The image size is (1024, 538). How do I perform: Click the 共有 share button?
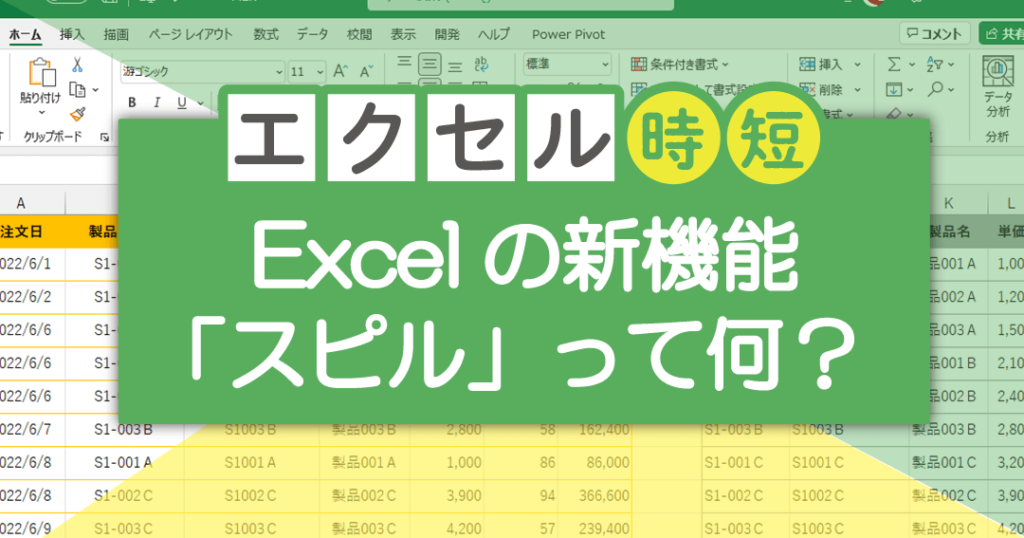pyautogui.click(x=1003, y=34)
